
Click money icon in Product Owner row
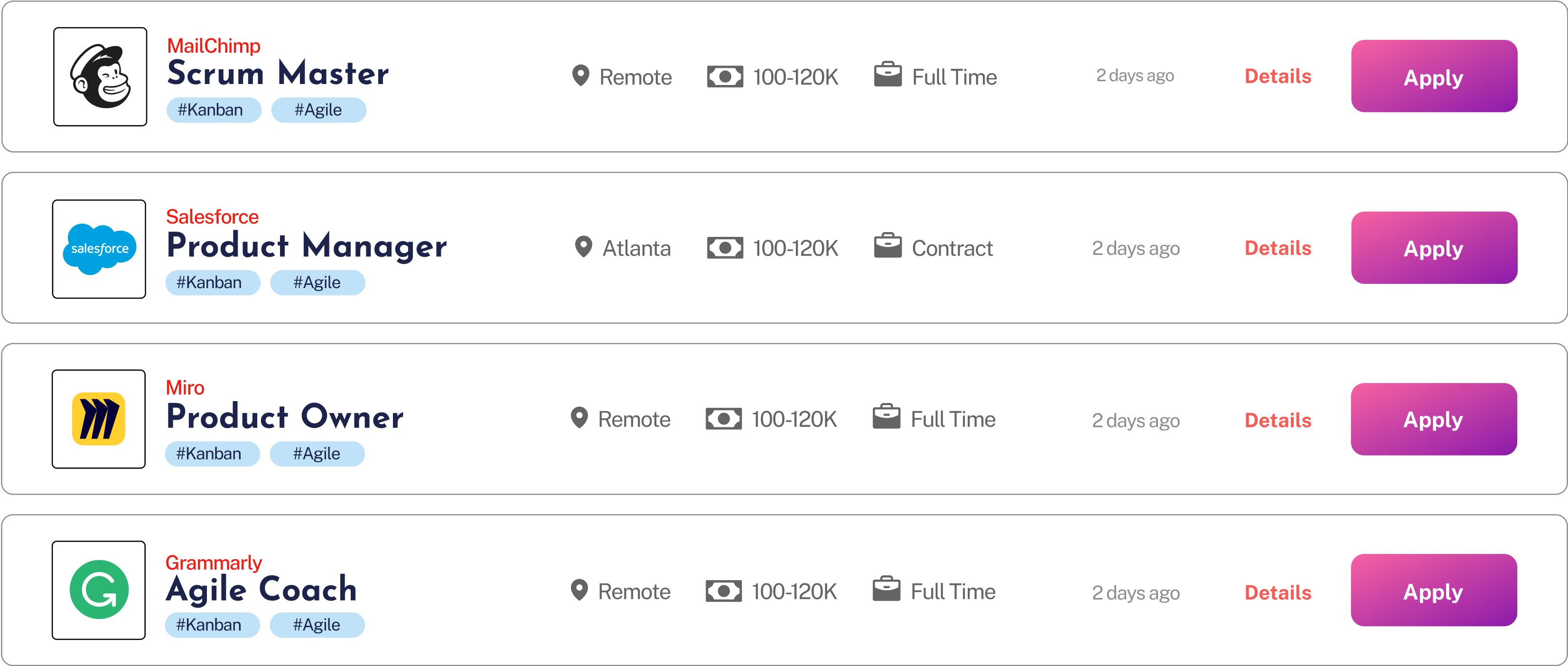point(723,419)
